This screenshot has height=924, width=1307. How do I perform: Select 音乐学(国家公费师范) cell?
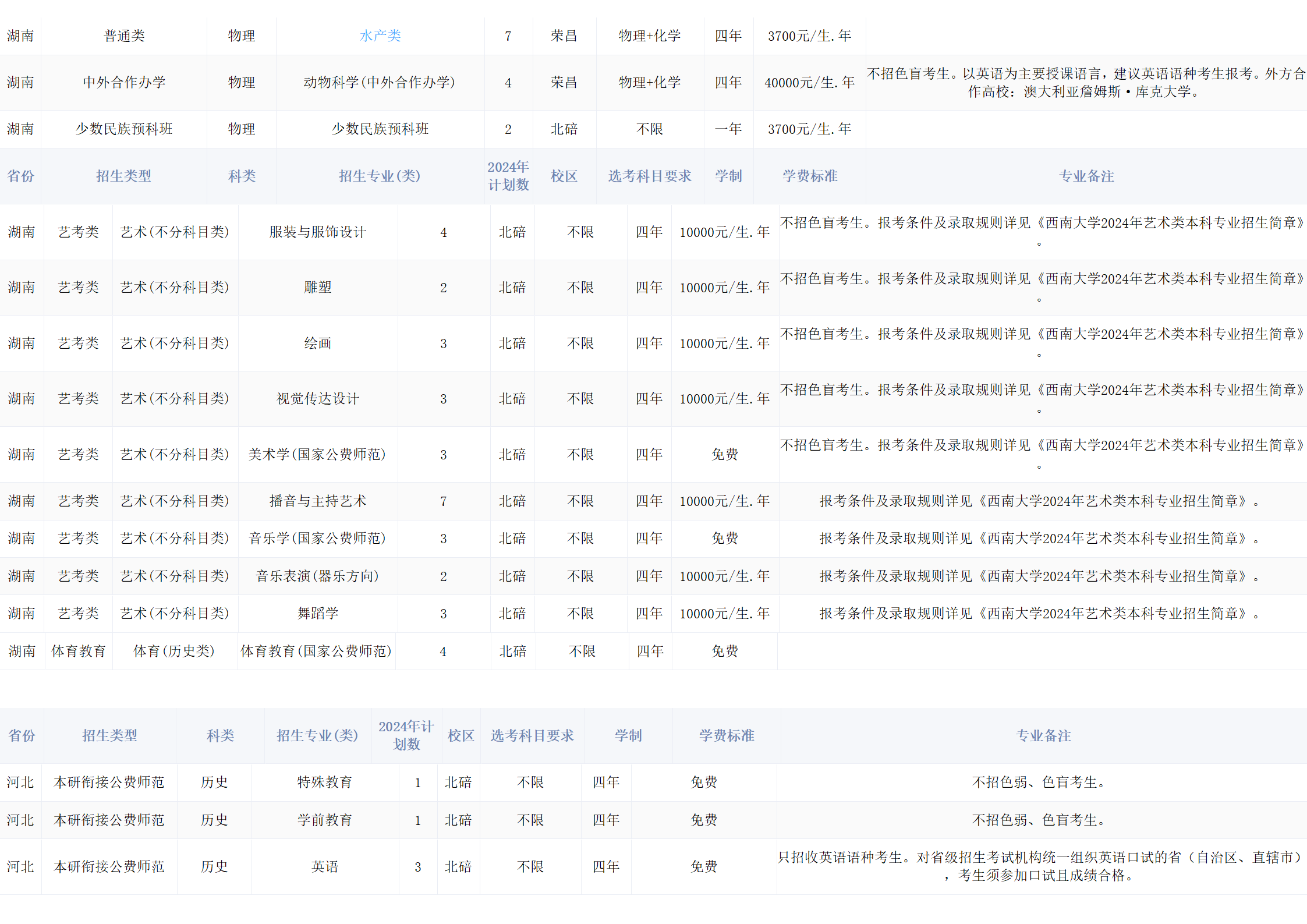point(317,539)
